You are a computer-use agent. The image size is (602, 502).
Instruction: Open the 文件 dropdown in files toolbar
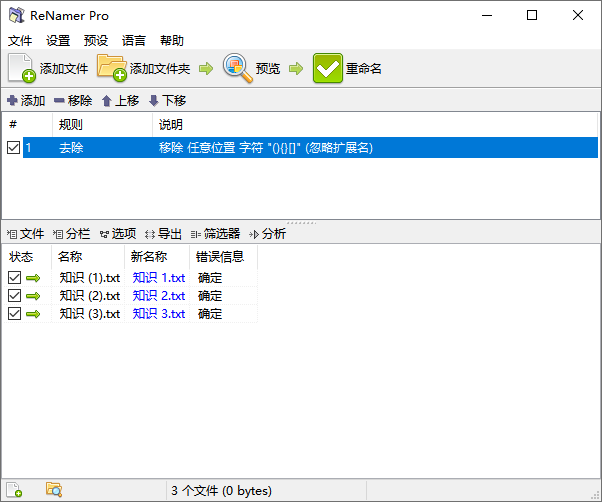click(x=26, y=234)
